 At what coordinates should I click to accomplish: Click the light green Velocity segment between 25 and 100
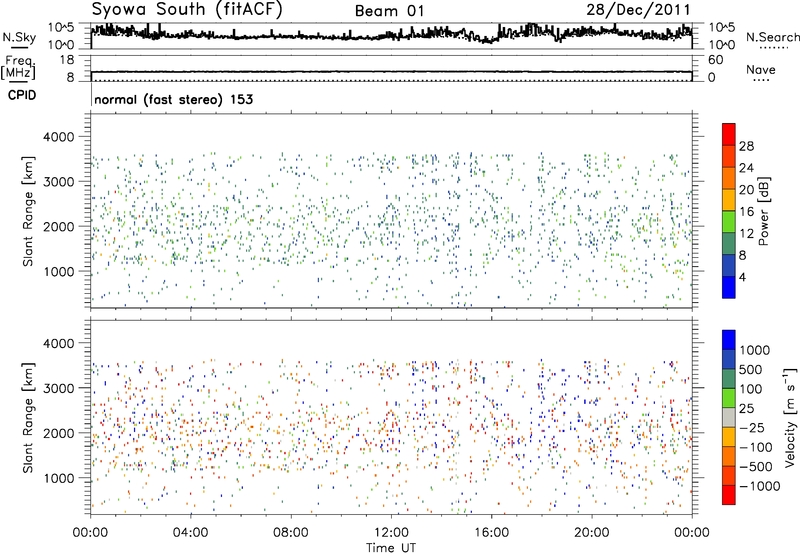729,398
